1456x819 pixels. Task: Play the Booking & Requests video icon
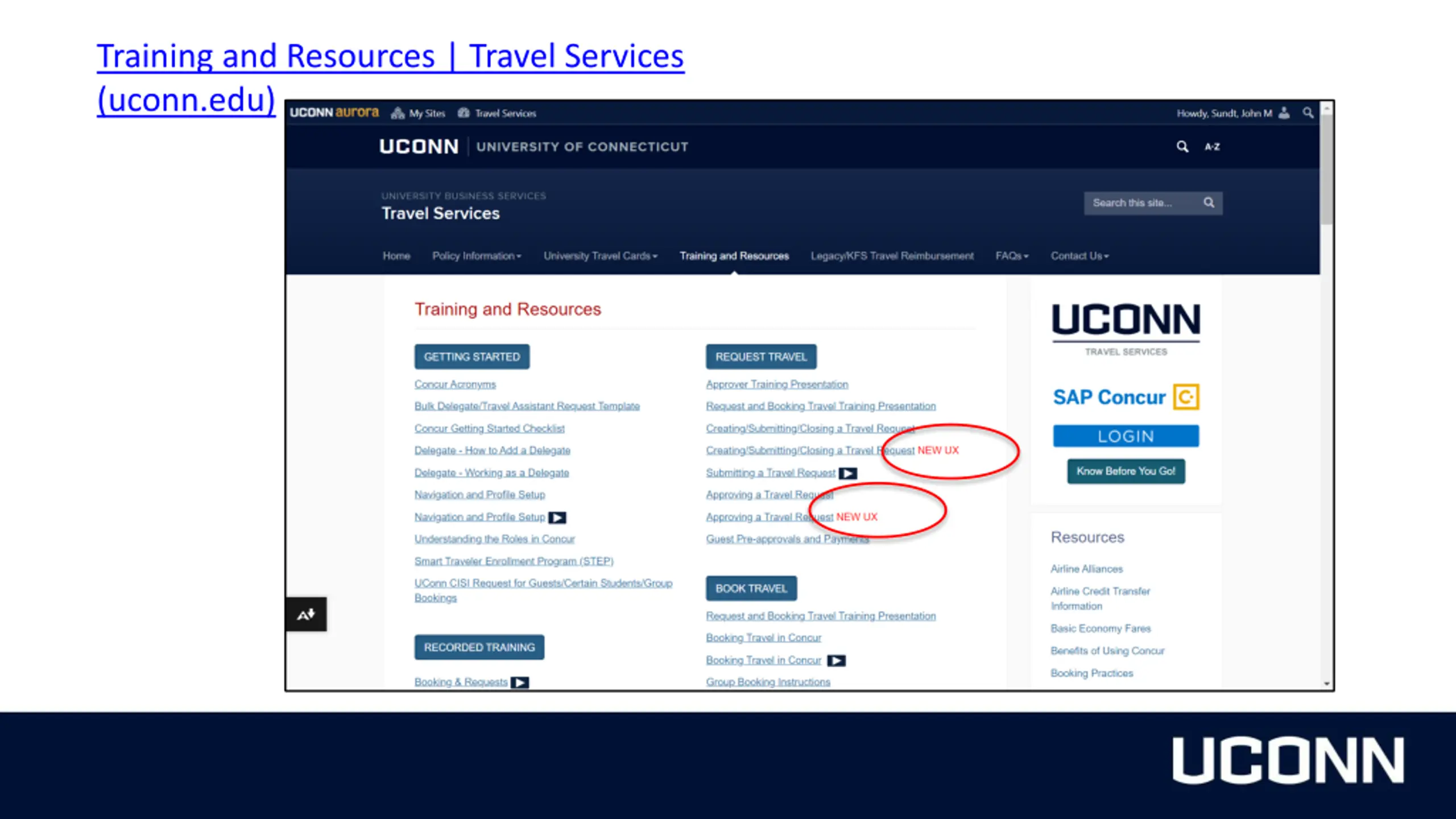[520, 682]
